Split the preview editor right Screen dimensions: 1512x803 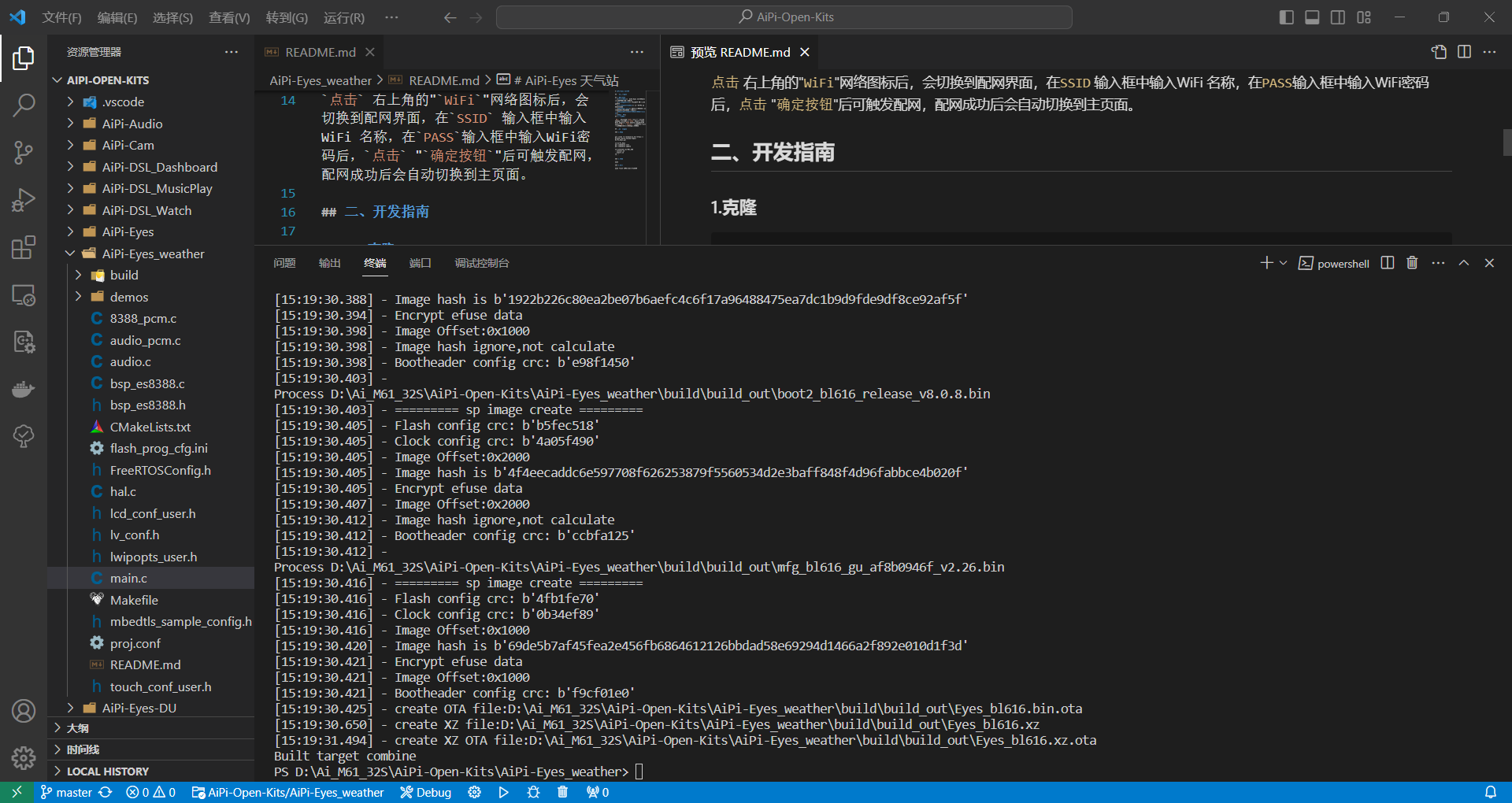tap(1464, 52)
